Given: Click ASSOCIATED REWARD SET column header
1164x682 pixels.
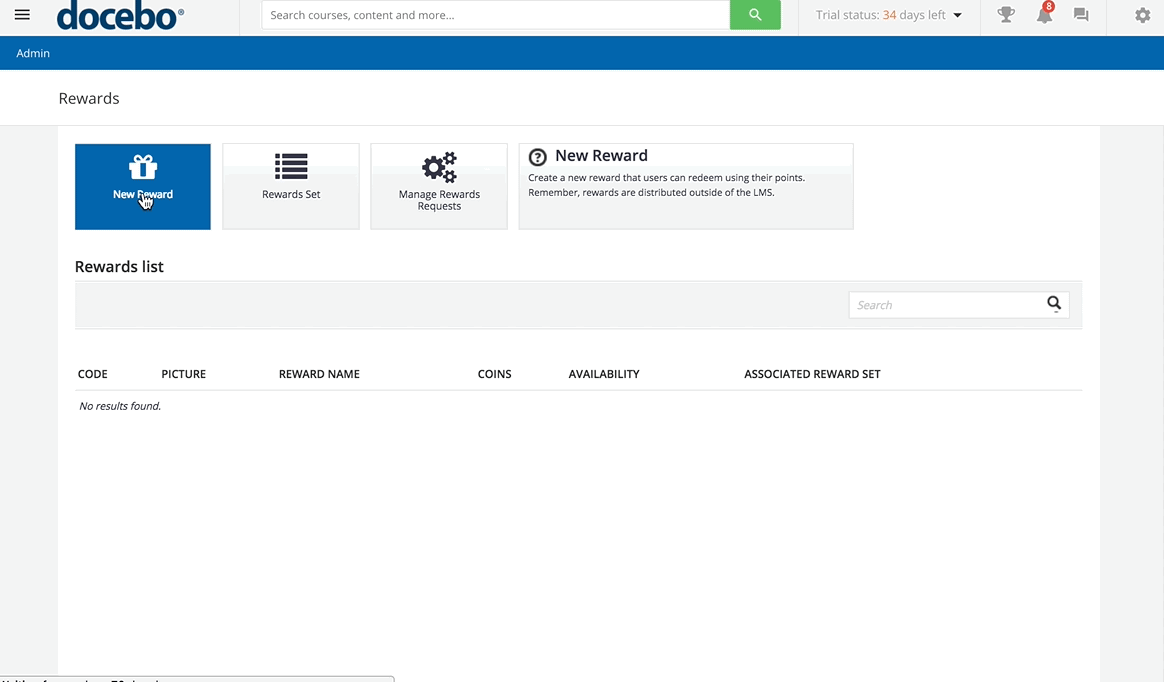Looking at the screenshot, I should pyautogui.click(x=812, y=374).
